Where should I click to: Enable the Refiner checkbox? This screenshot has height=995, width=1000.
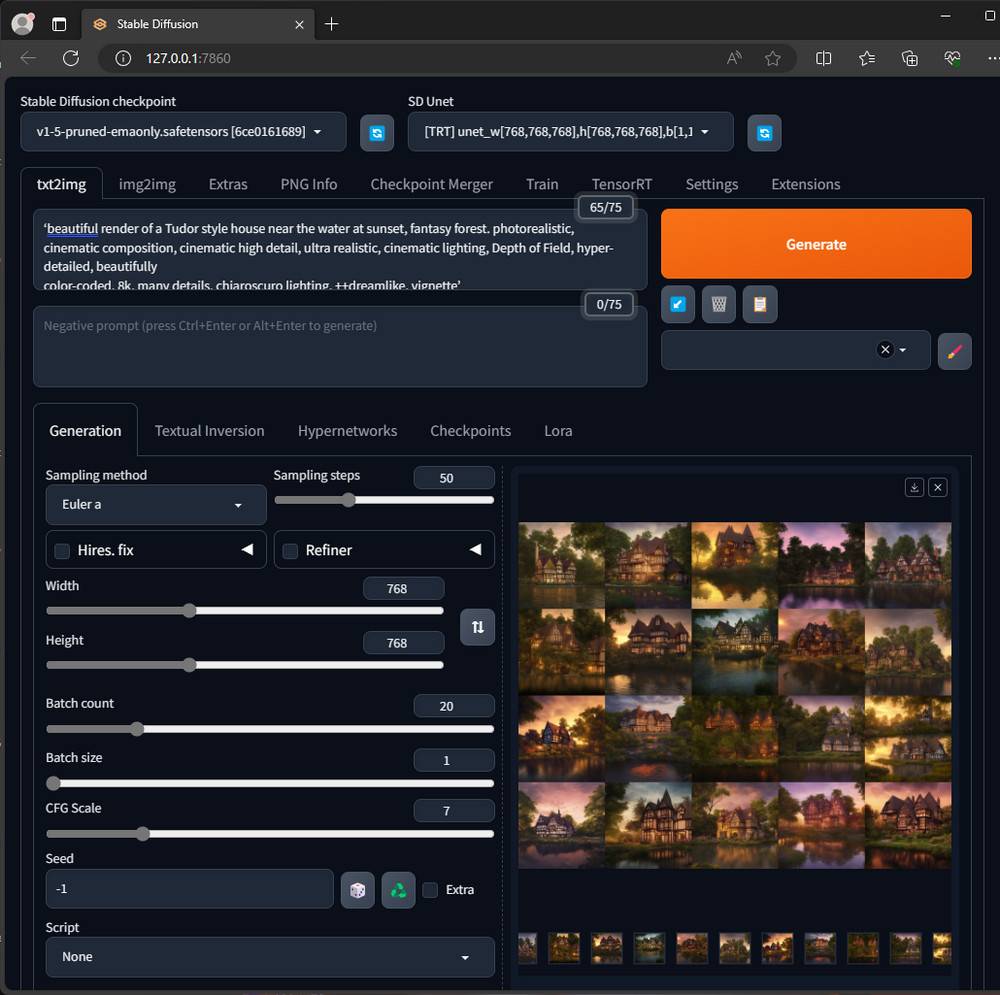(291, 550)
